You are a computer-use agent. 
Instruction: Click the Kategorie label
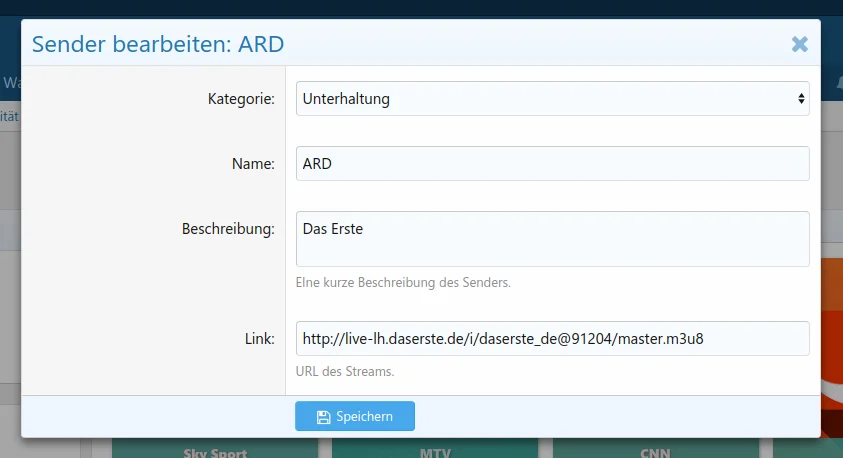click(x=241, y=99)
